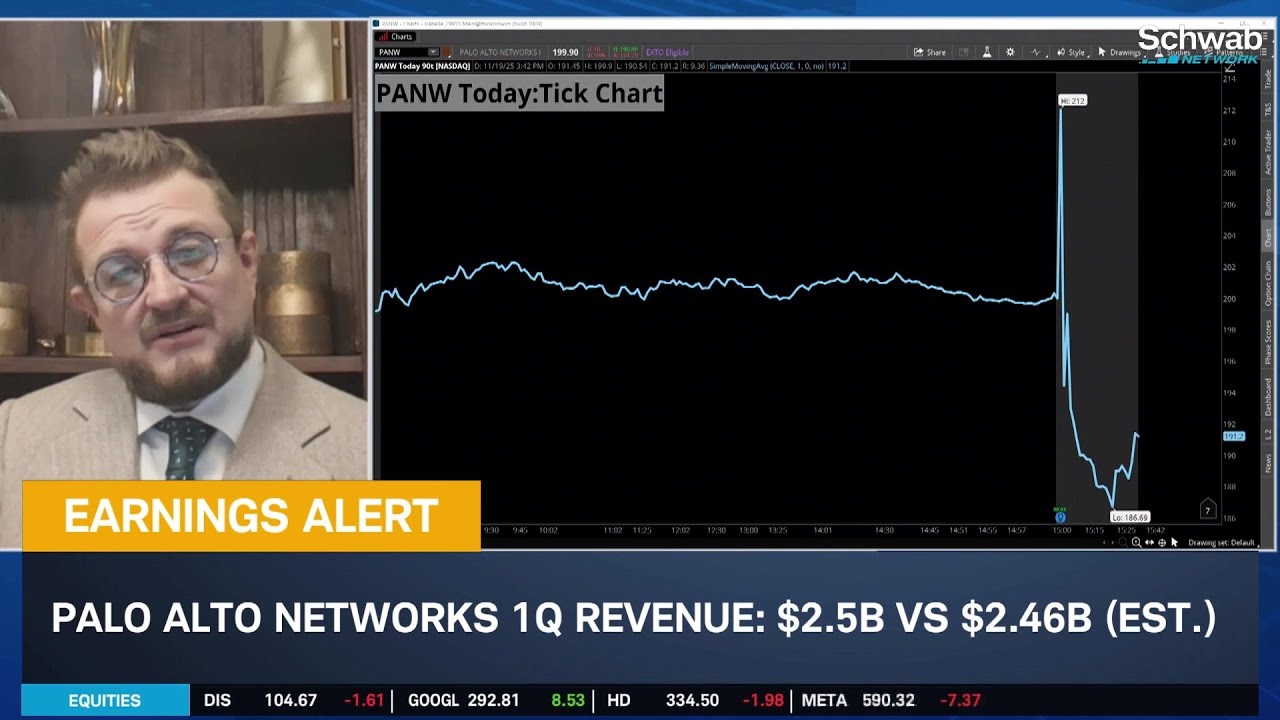This screenshot has height=720, width=1280.
Task: Select the pointer cursor tool below chart
Action: (1174, 542)
